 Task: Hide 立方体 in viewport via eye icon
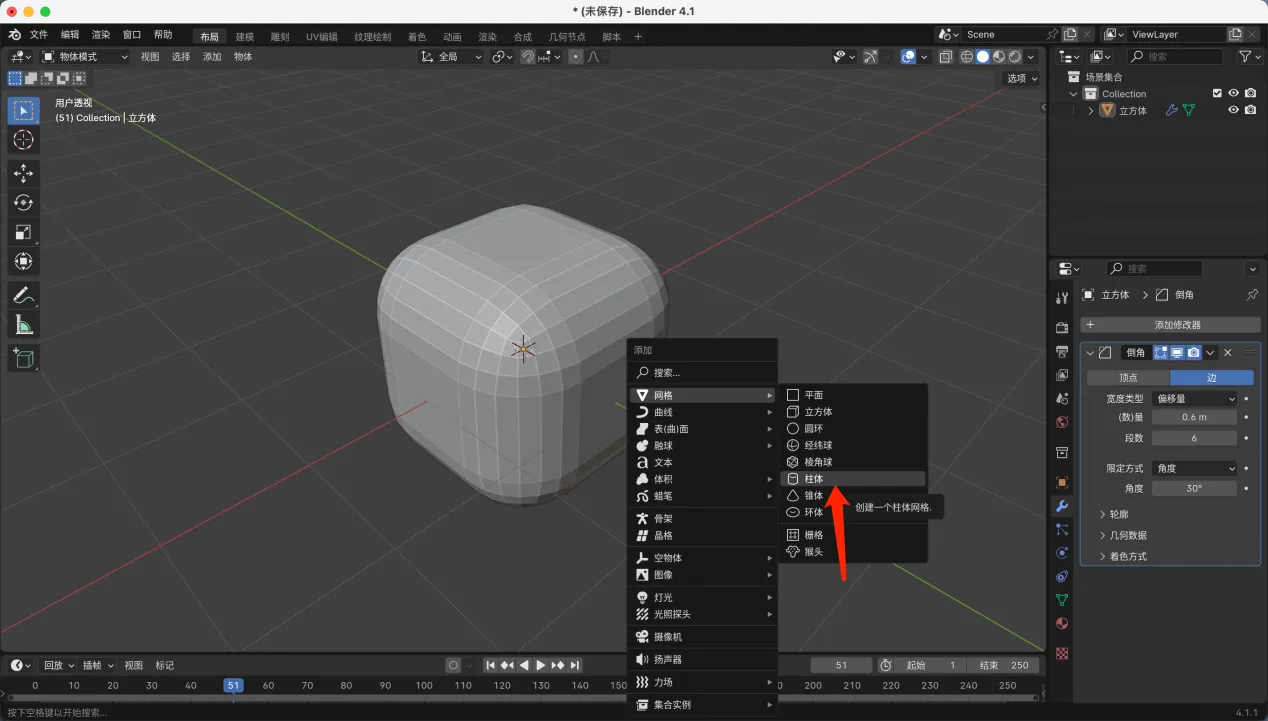[x=1233, y=110]
